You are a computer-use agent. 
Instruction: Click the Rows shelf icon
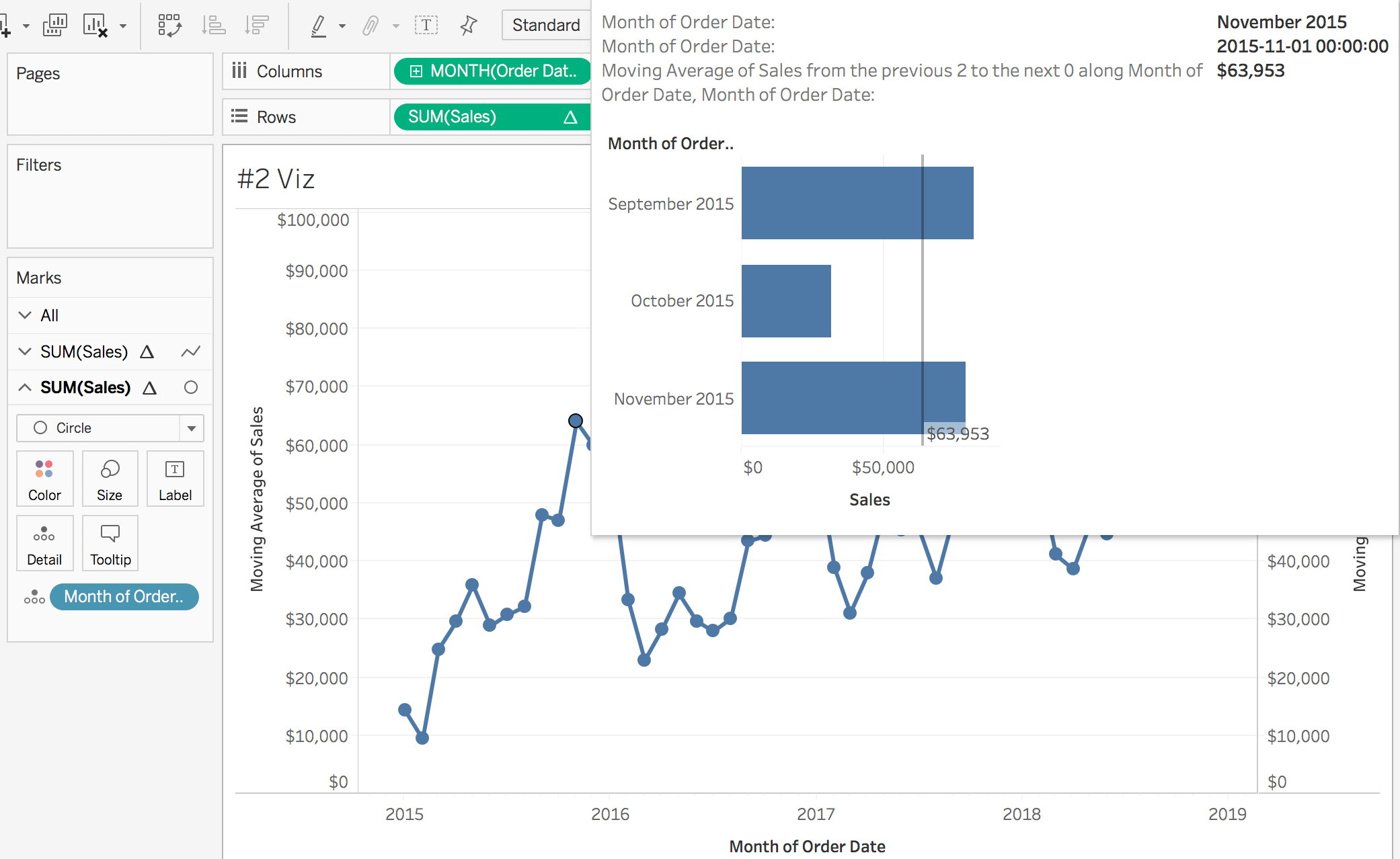click(x=239, y=116)
